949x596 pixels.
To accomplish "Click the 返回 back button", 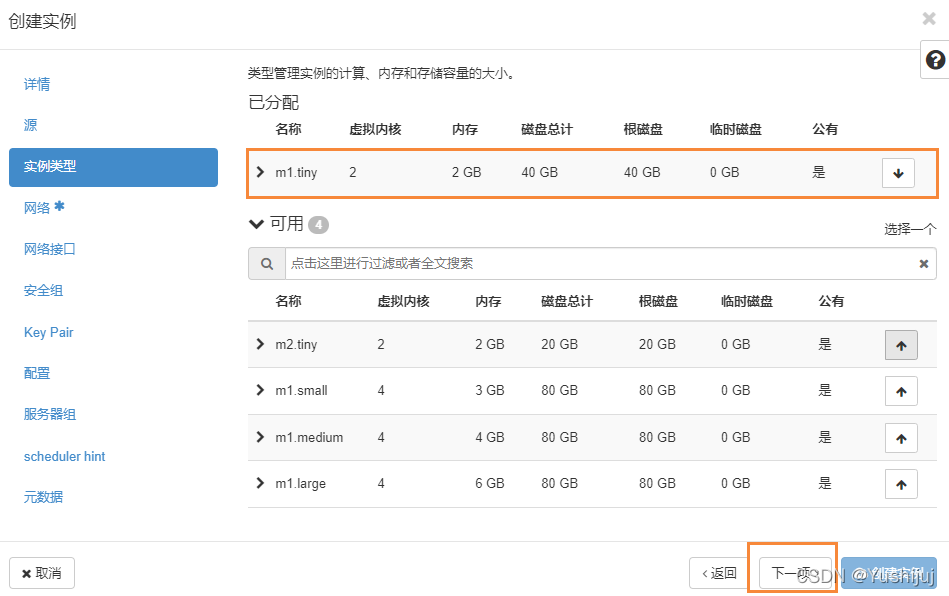I will (x=719, y=573).
